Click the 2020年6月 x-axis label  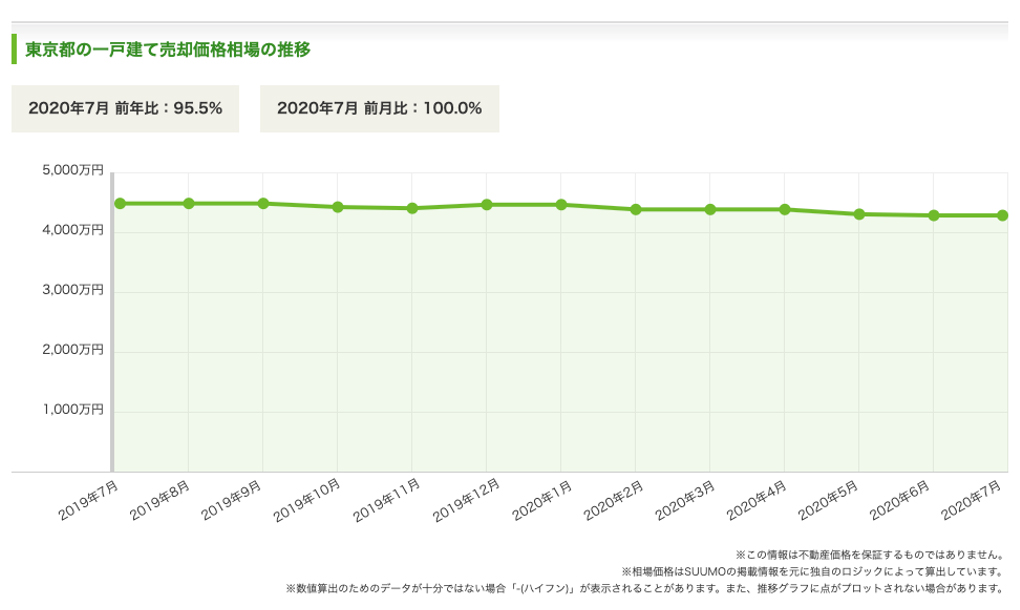900,501
